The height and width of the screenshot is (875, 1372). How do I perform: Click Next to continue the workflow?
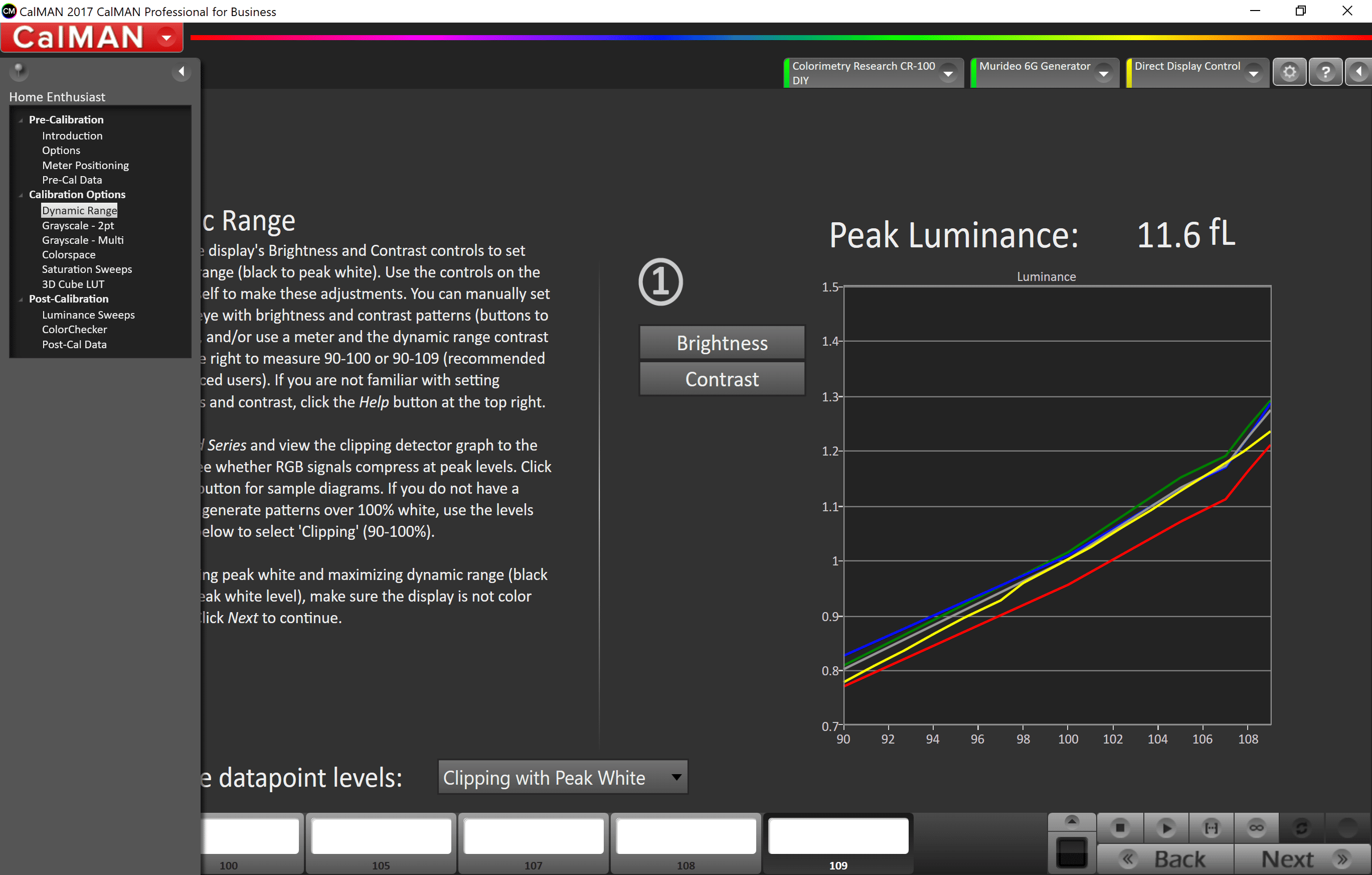[x=1303, y=859]
